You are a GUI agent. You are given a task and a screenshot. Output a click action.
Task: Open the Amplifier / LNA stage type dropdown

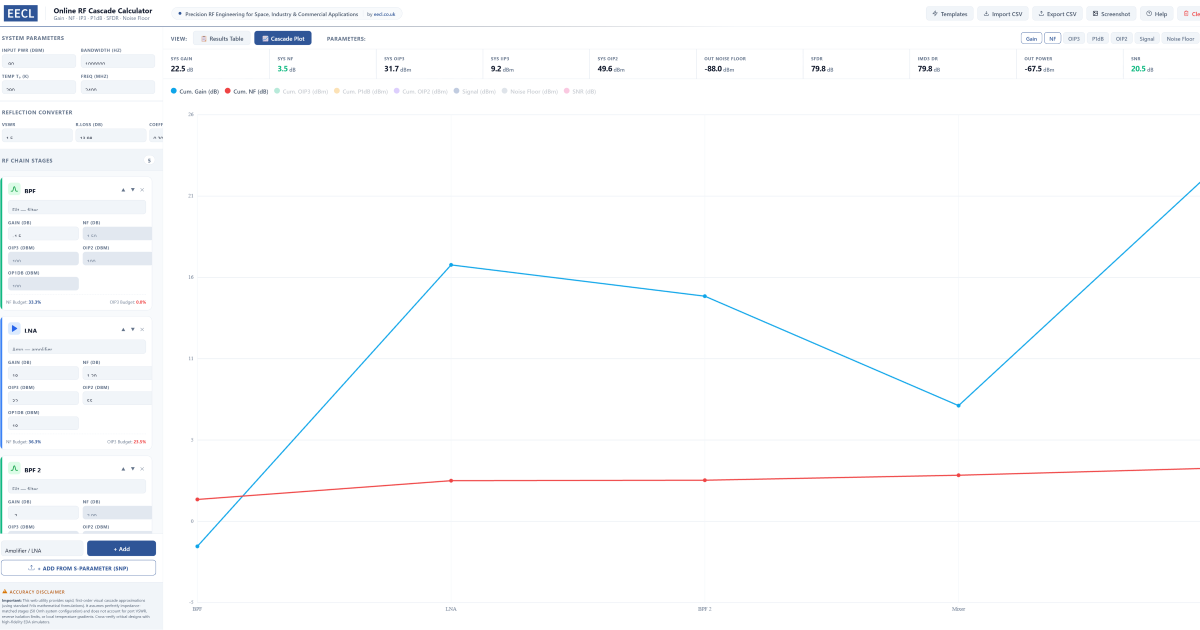tap(43, 549)
